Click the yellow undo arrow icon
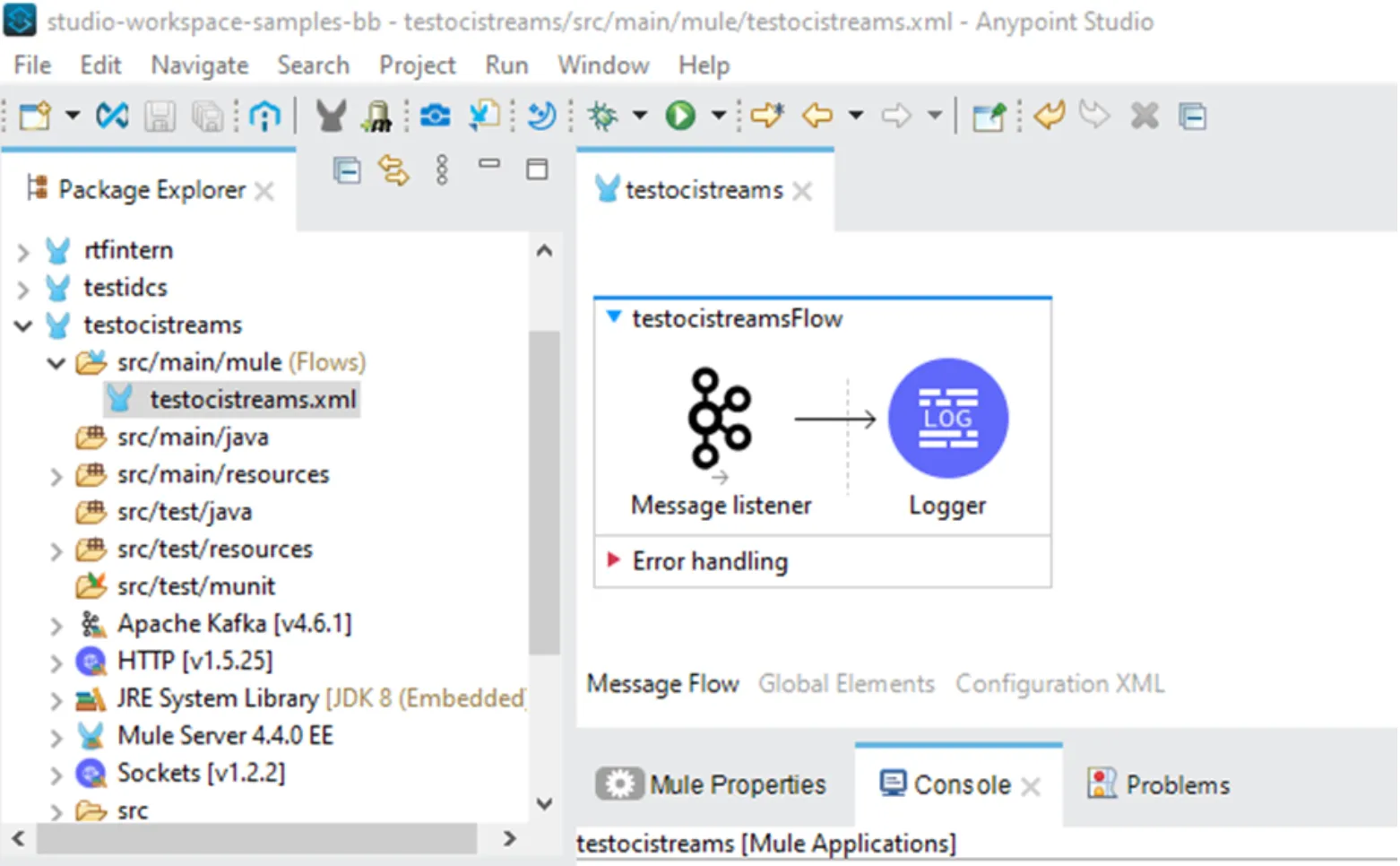Viewport: 1400px width, 866px height. pos(1049,116)
